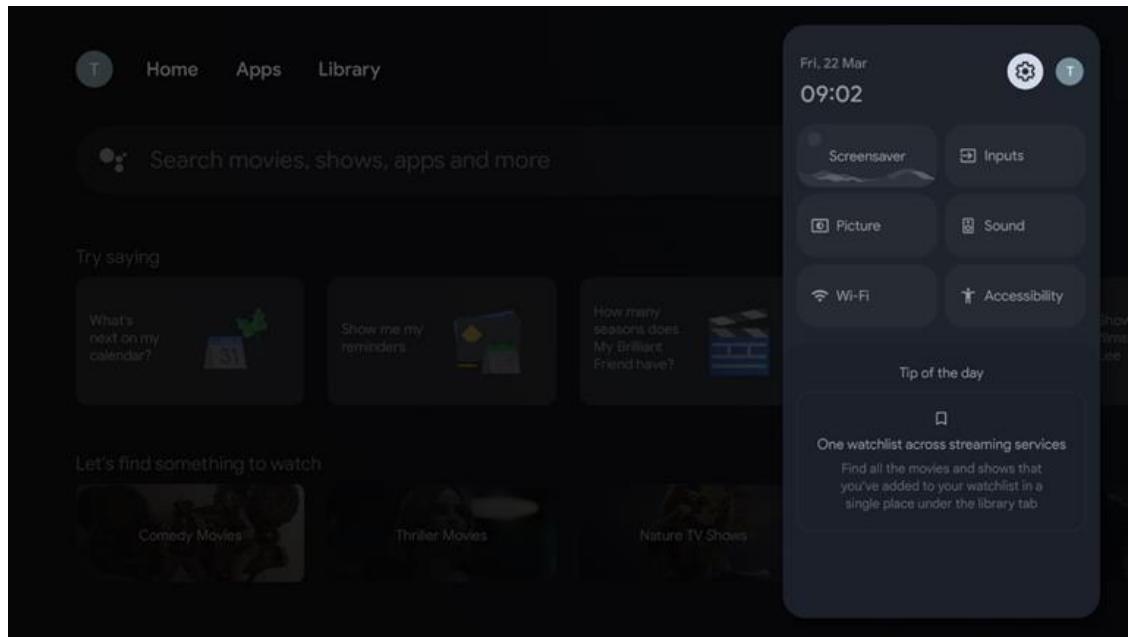Click the 09:02 clock text
Viewport: 1132px width, 637px height.
[x=831, y=94]
